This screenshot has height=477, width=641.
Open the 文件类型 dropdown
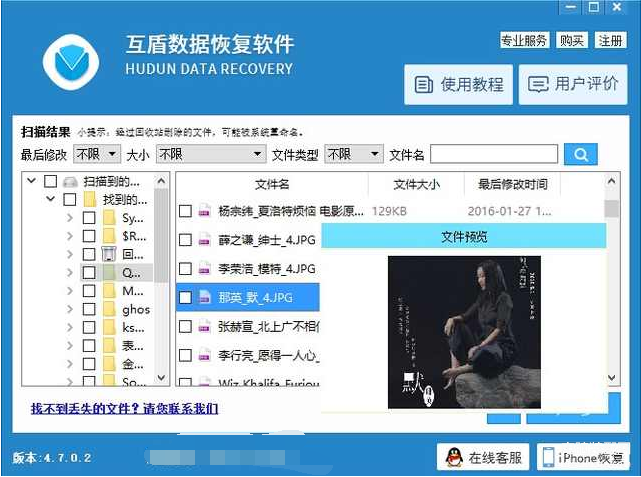coord(354,155)
